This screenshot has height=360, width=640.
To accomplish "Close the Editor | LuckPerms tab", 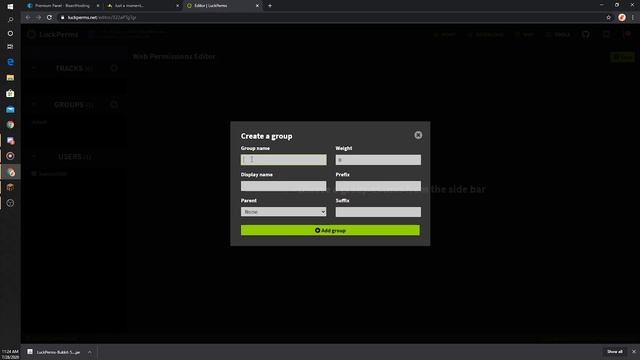I will pos(257,6).
